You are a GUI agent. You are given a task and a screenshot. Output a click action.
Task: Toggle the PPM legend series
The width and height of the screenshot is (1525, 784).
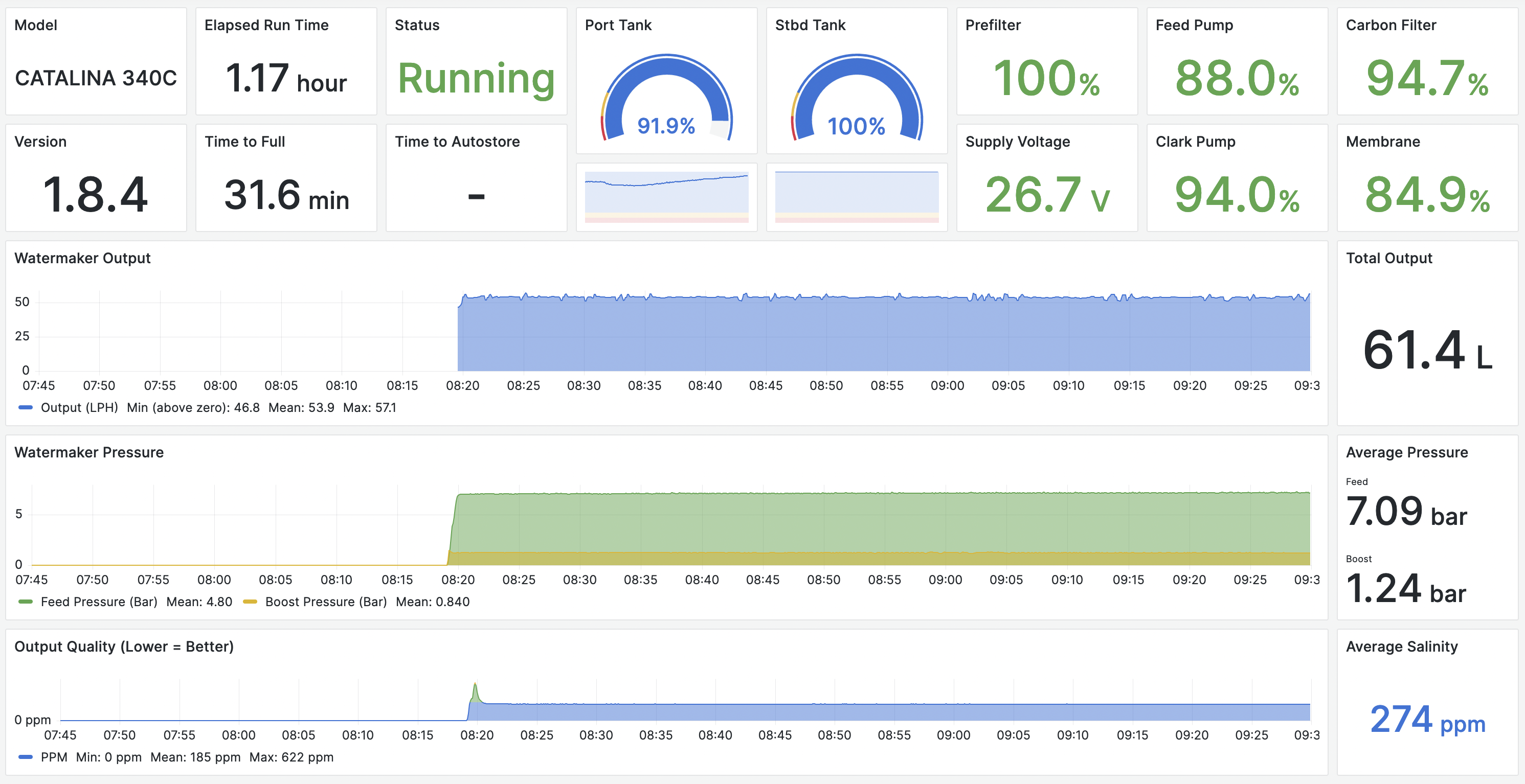pos(53,757)
